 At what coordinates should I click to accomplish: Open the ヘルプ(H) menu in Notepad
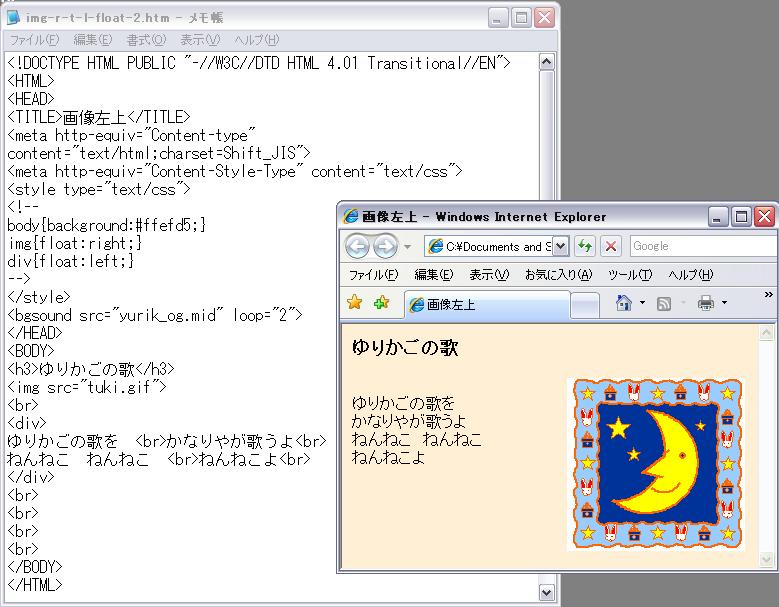pyautogui.click(x=257, y=40)
